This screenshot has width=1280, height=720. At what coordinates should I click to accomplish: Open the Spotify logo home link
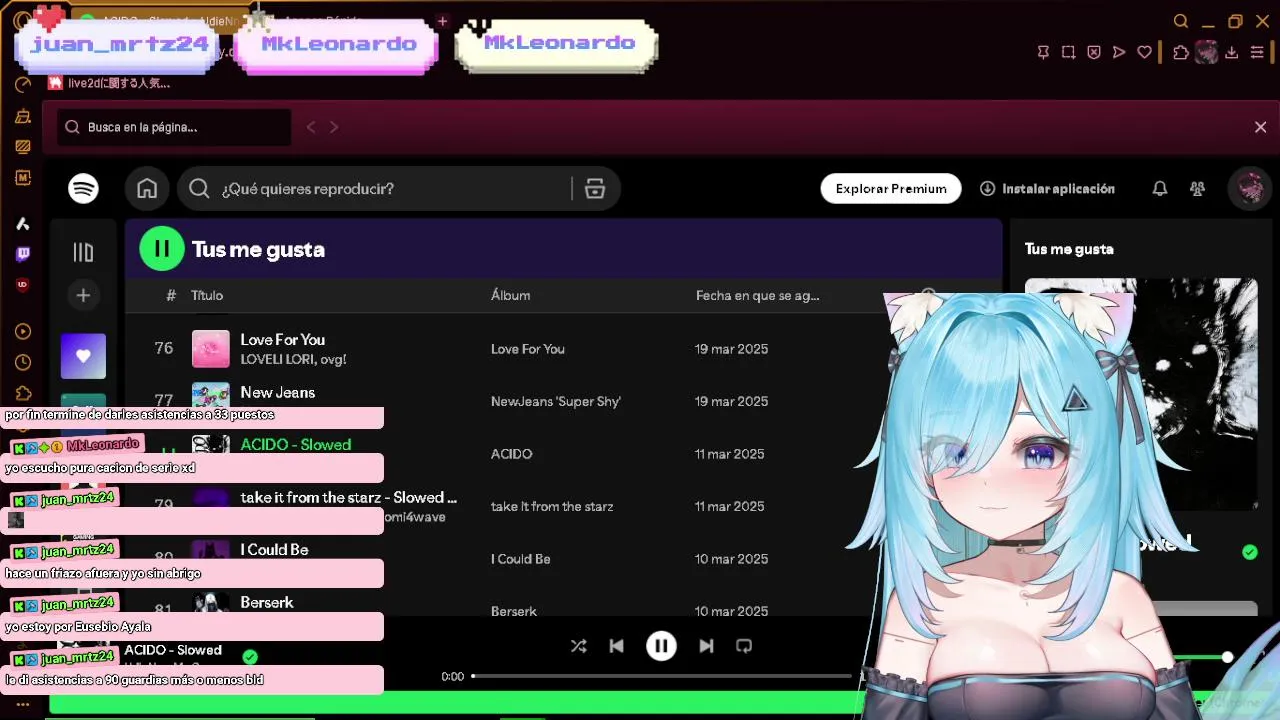83,188
